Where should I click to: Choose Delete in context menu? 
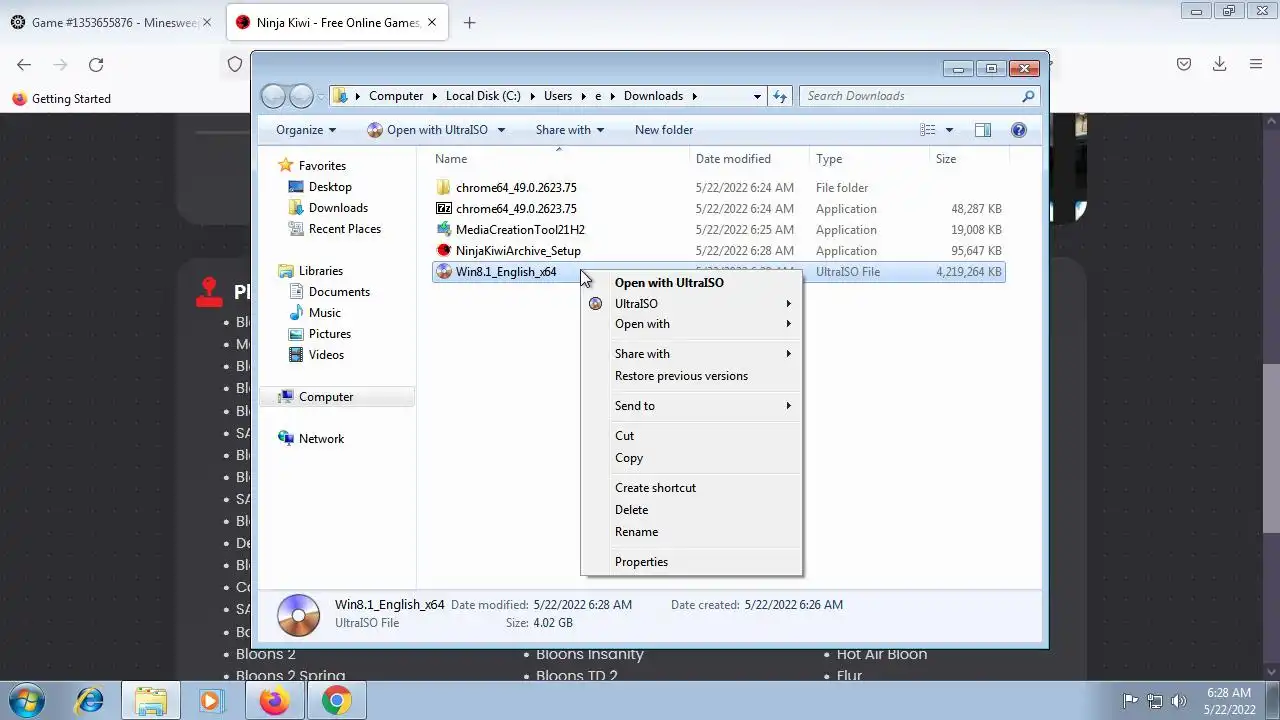631,510
